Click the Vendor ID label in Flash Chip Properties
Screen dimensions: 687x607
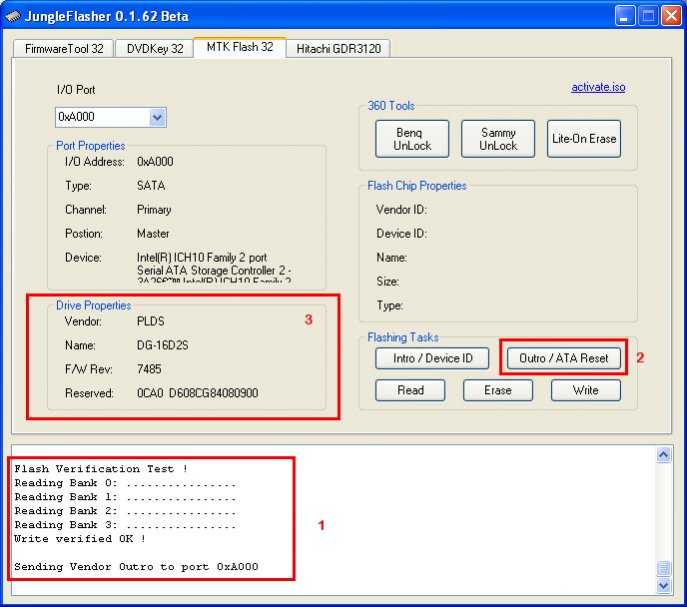[x=401, y=209]
